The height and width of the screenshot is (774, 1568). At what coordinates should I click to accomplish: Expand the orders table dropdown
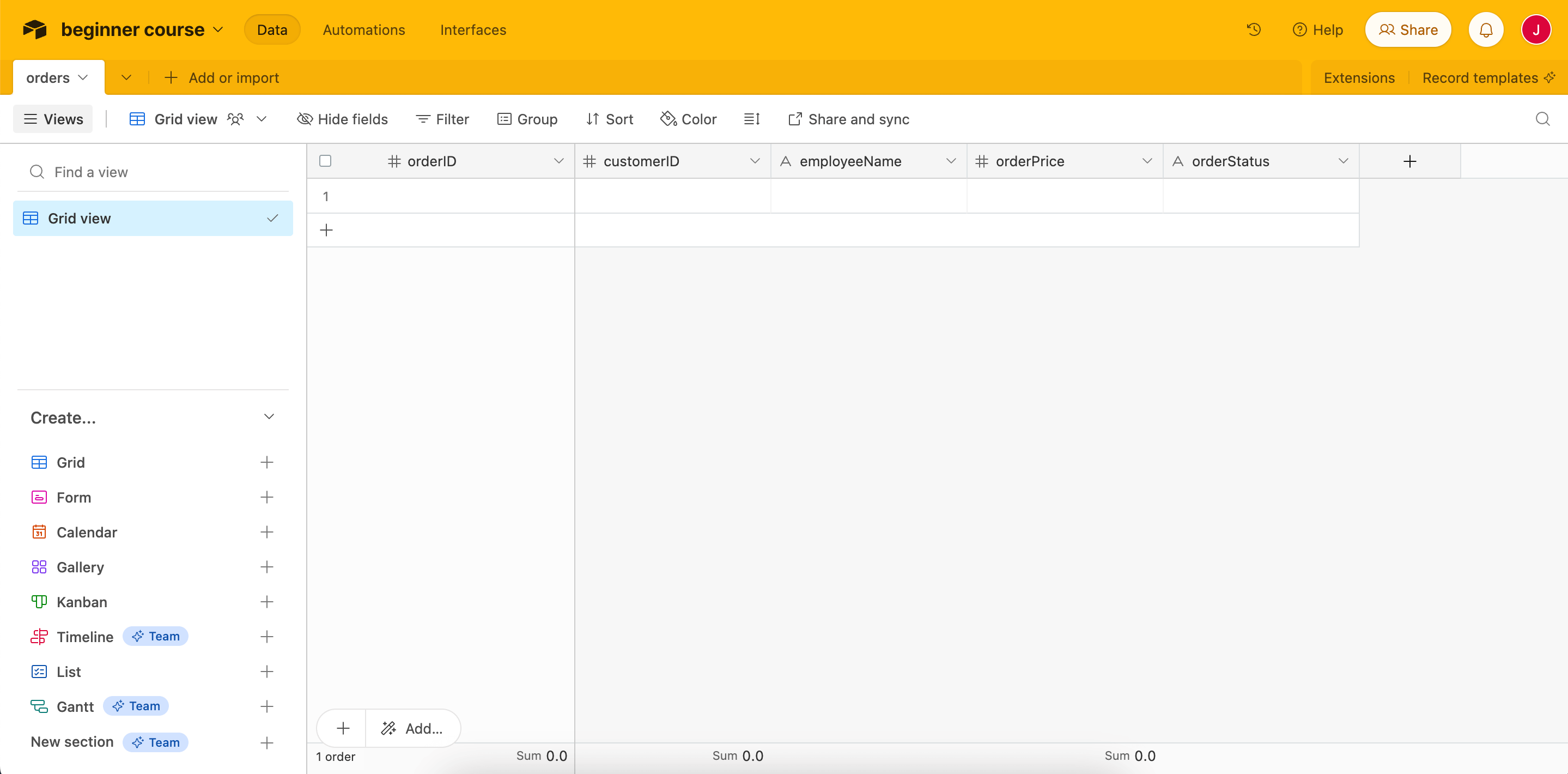point(83,77)
